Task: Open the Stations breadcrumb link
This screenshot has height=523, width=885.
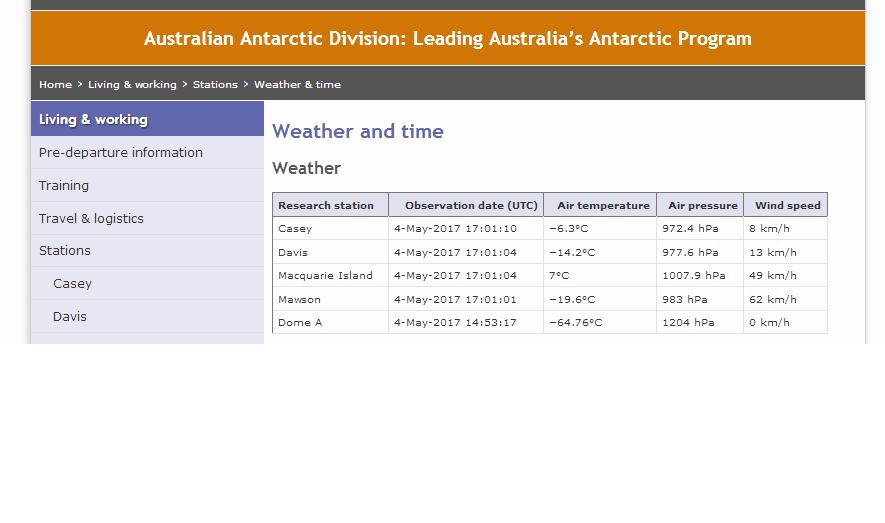Action: [x=215, y=85]
